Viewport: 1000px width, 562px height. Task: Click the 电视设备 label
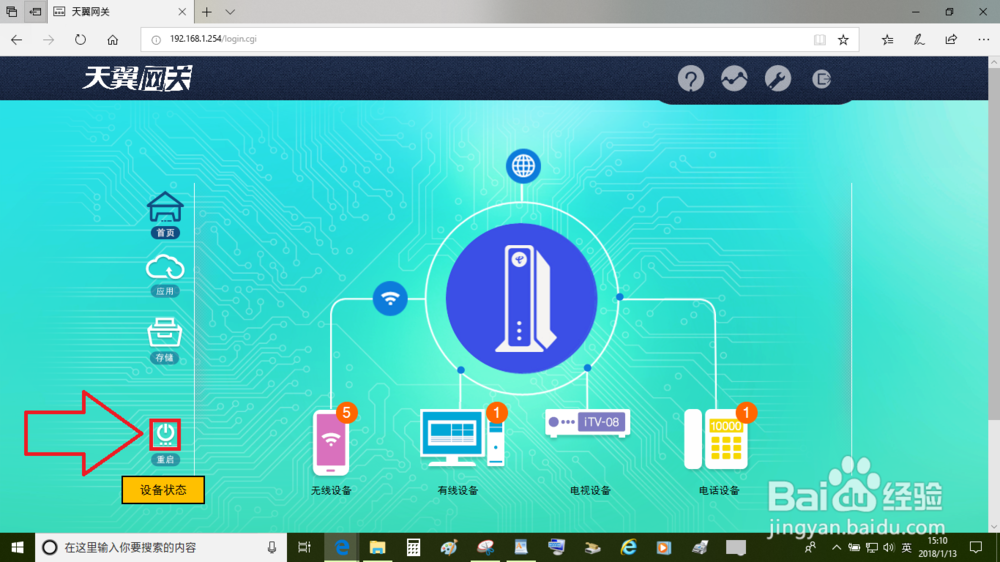[590, 491]
